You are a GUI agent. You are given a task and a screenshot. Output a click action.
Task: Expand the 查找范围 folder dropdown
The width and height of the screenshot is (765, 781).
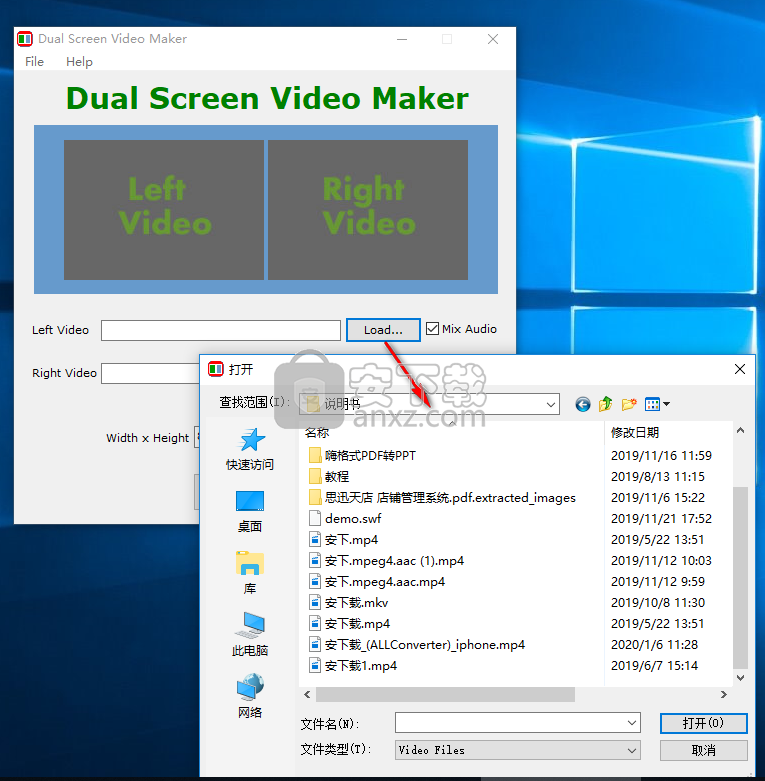(x=551, y=404)
